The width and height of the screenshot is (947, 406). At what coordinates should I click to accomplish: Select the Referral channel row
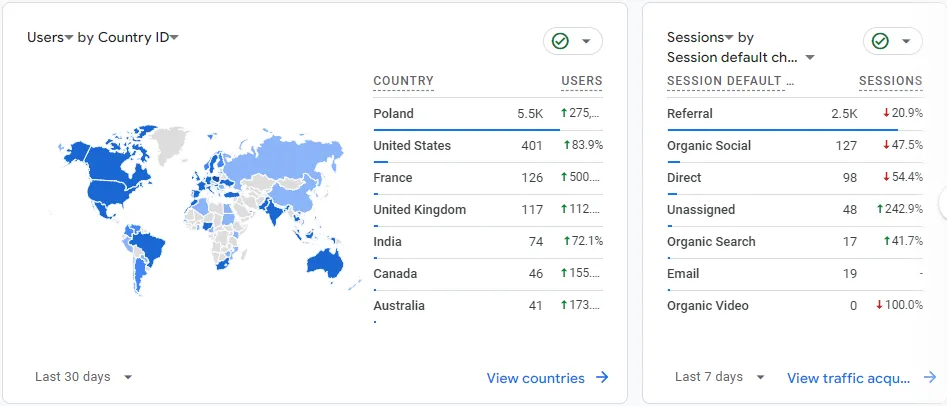point(795,114)
